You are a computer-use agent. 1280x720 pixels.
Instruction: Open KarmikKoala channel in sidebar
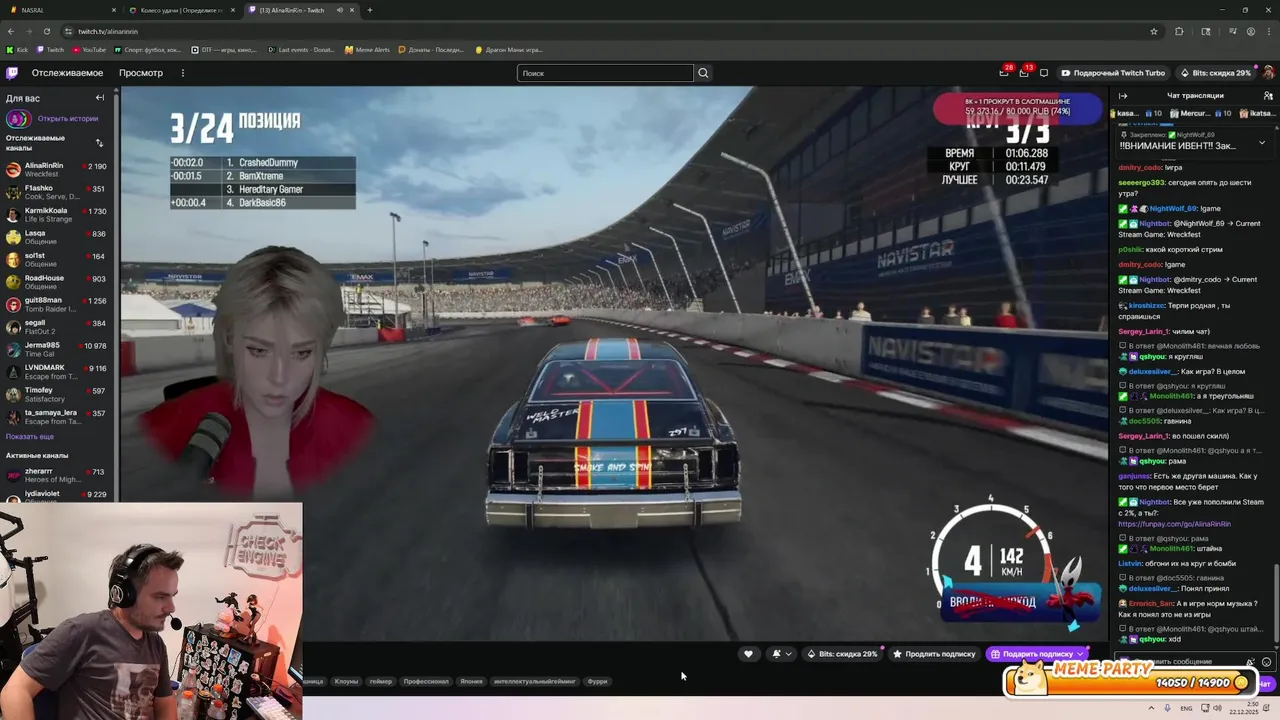tap(56, 214)
